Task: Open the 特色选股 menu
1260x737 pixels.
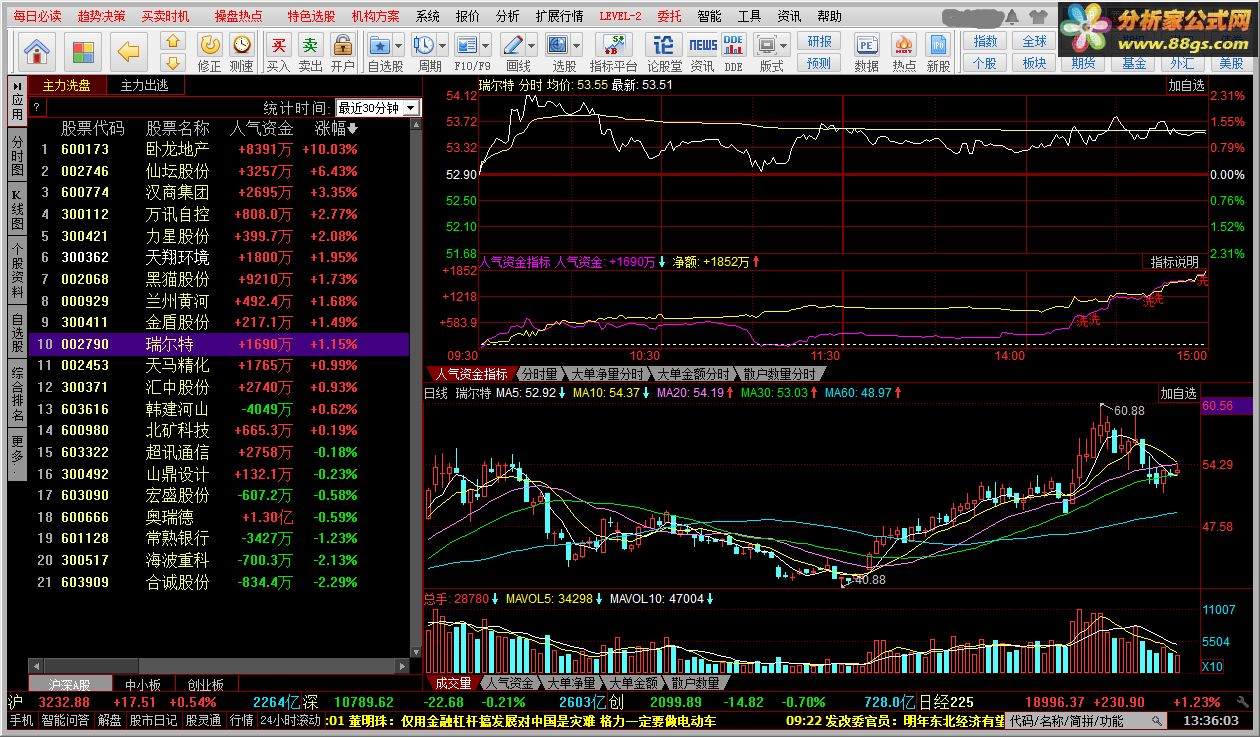Action: click(311, 16)
